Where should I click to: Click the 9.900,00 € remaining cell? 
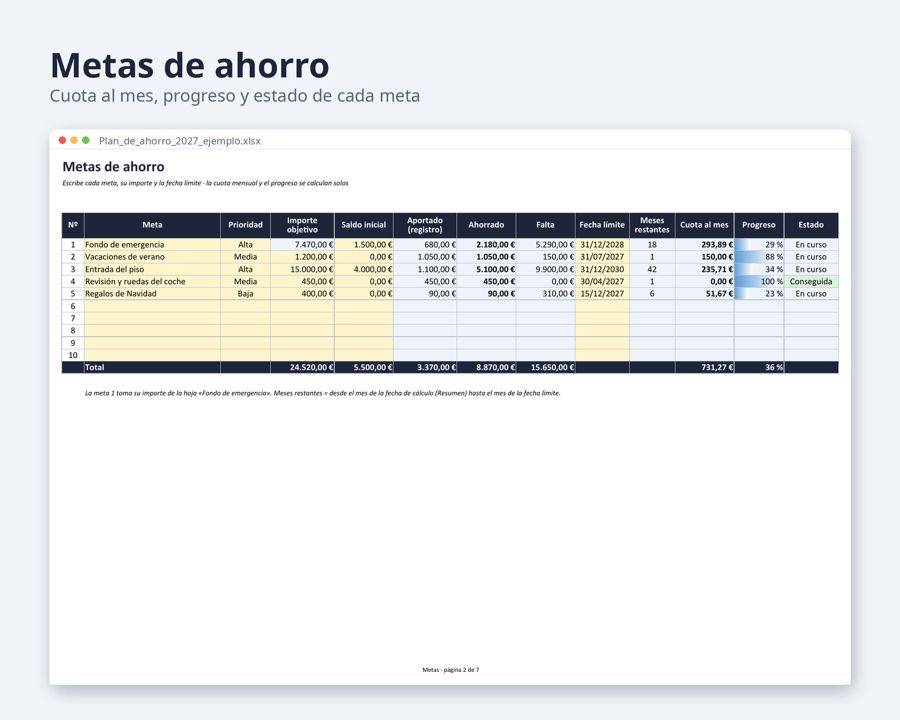click(545, 269)
